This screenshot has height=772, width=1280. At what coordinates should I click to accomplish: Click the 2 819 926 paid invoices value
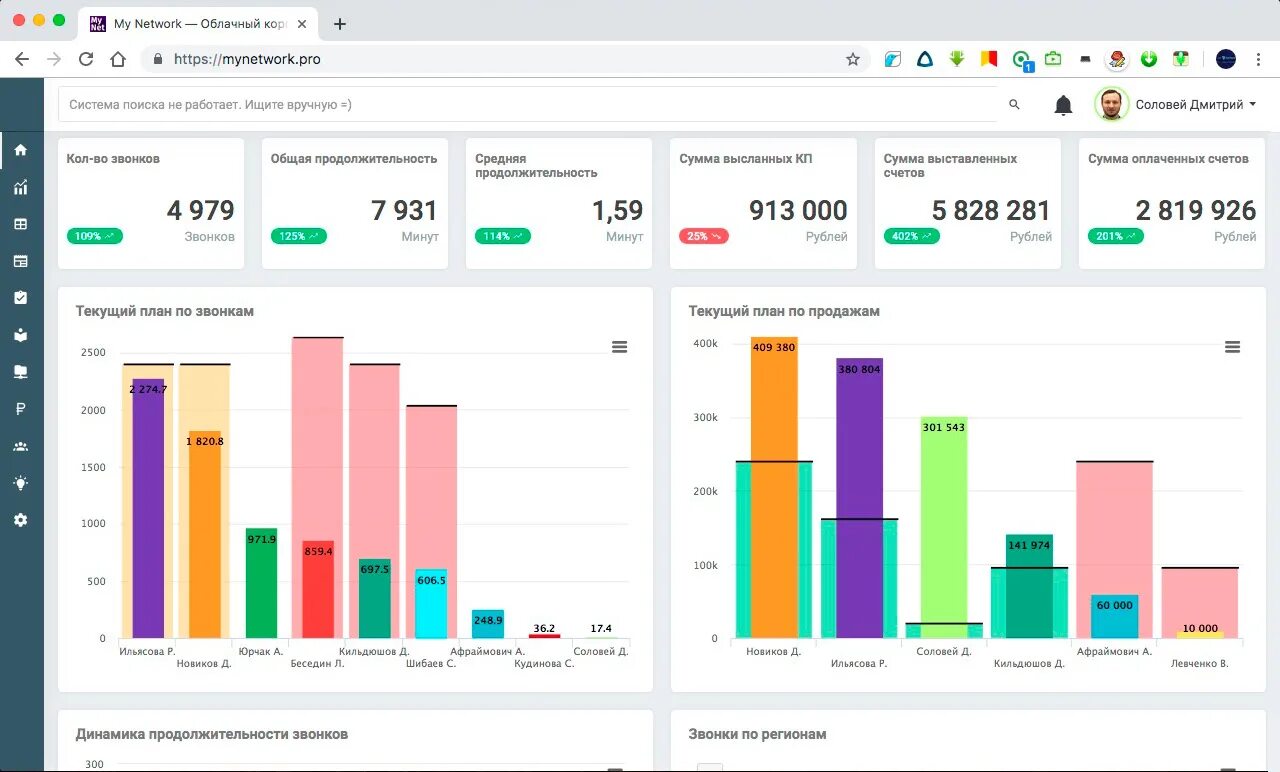tap(1195, 210)
